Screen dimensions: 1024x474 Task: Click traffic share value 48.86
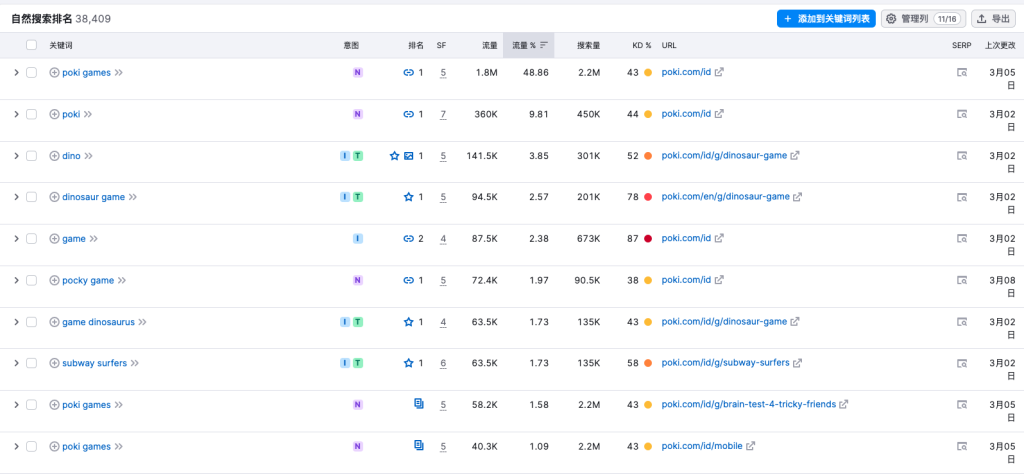coord(536,72)
